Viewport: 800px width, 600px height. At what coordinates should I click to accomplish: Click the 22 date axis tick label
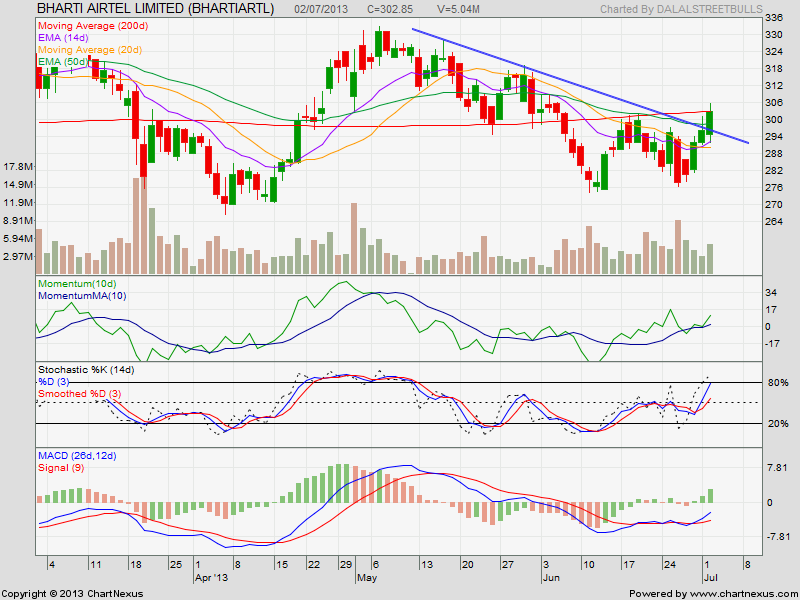[x=313, y=565]
